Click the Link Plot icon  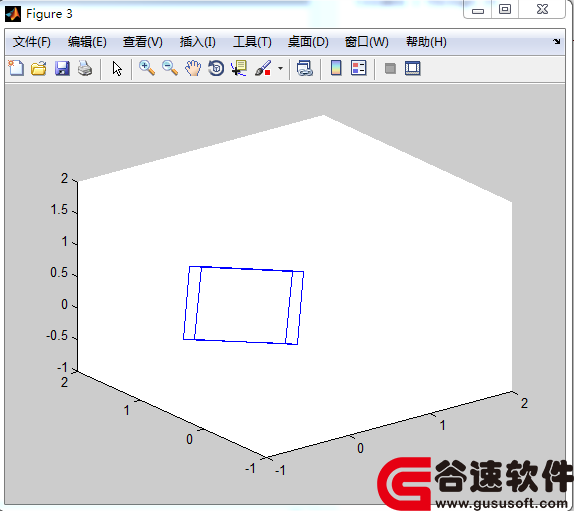coord(305,68)
